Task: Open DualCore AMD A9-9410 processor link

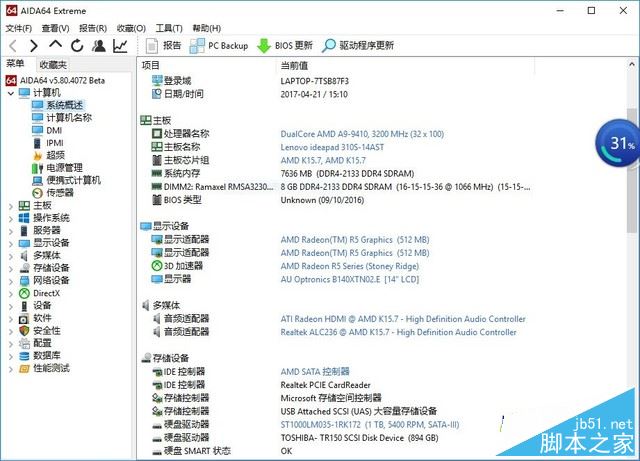Action: pos(362,134)
